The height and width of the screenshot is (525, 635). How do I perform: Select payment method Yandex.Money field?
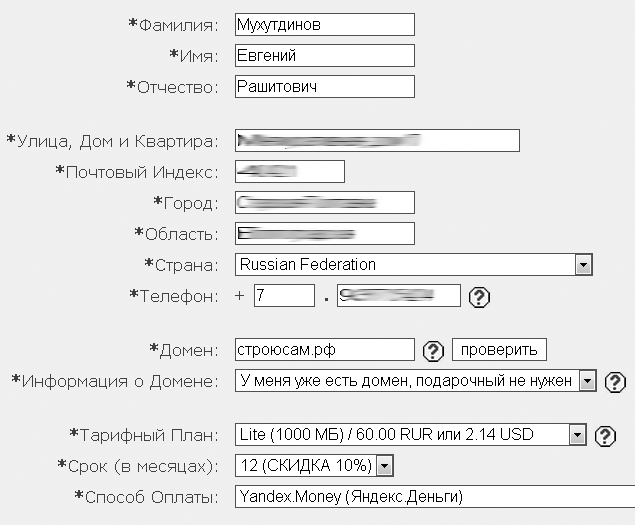(x=435, y=497)
